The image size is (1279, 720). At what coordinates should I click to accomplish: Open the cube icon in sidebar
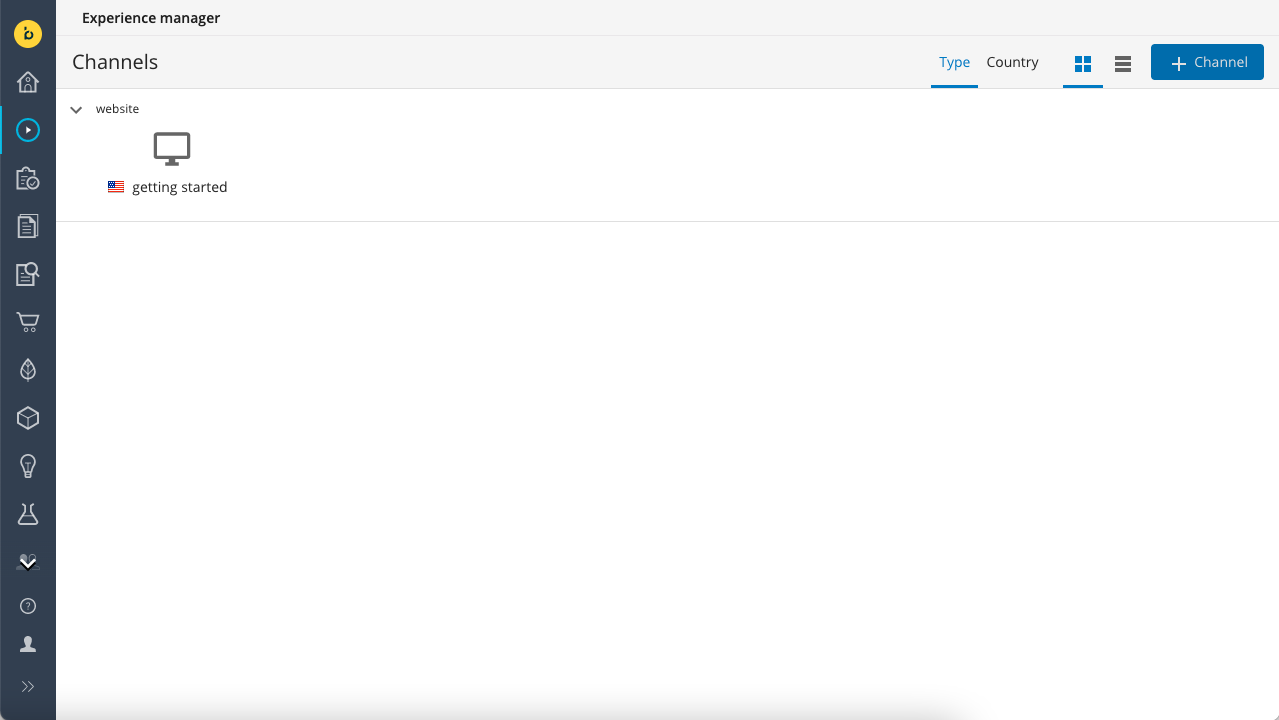[28, 418]
